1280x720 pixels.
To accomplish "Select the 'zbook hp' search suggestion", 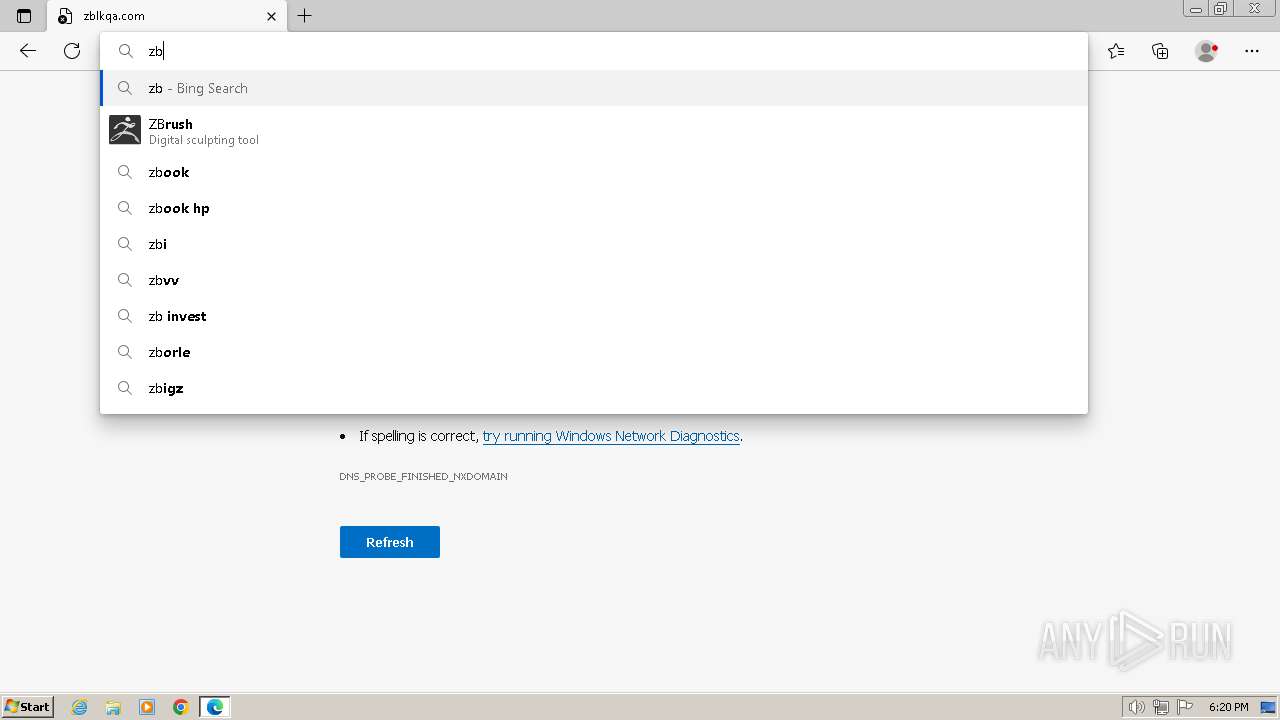I will [594, 208].
